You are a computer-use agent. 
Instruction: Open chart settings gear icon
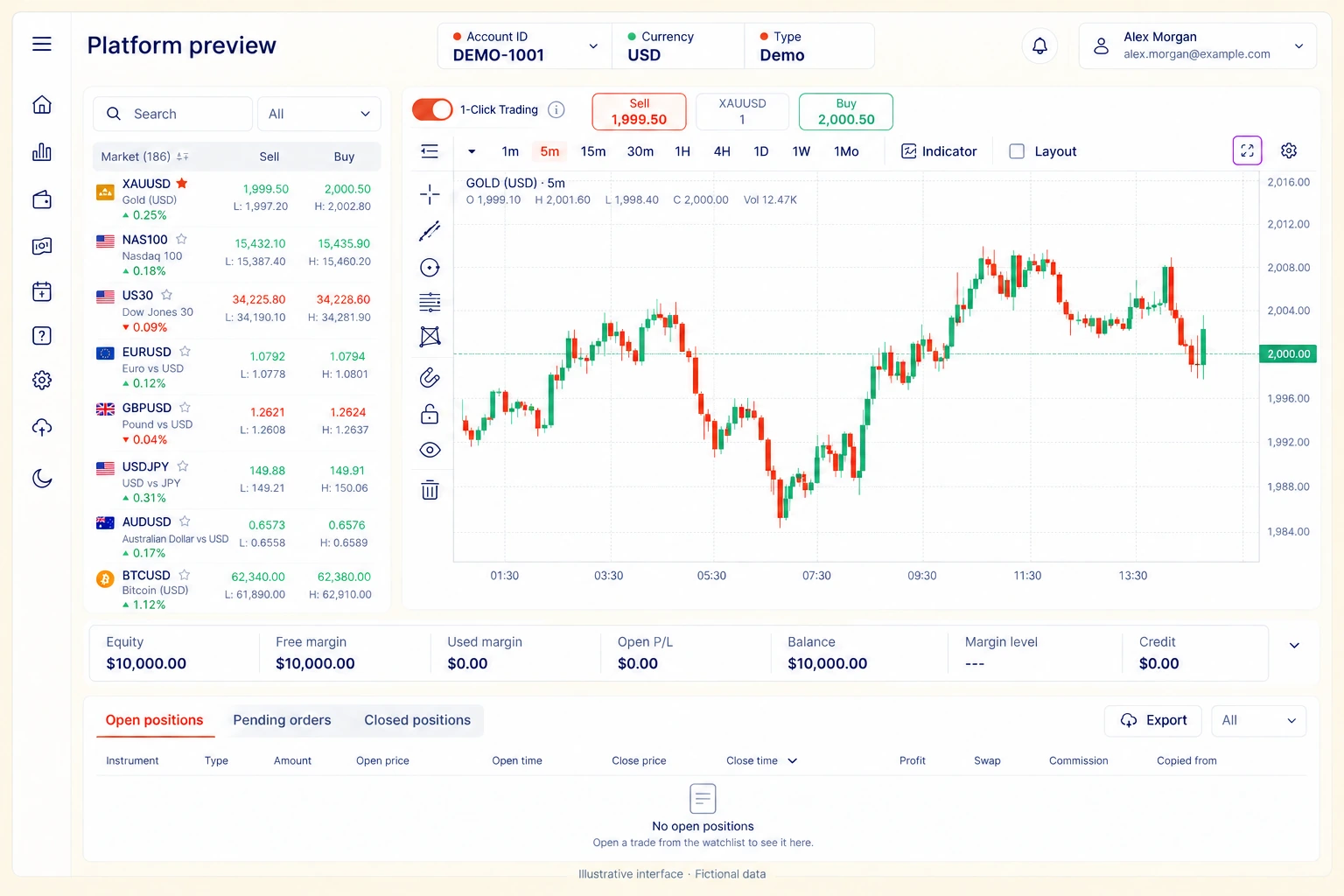pos(1289,150)
